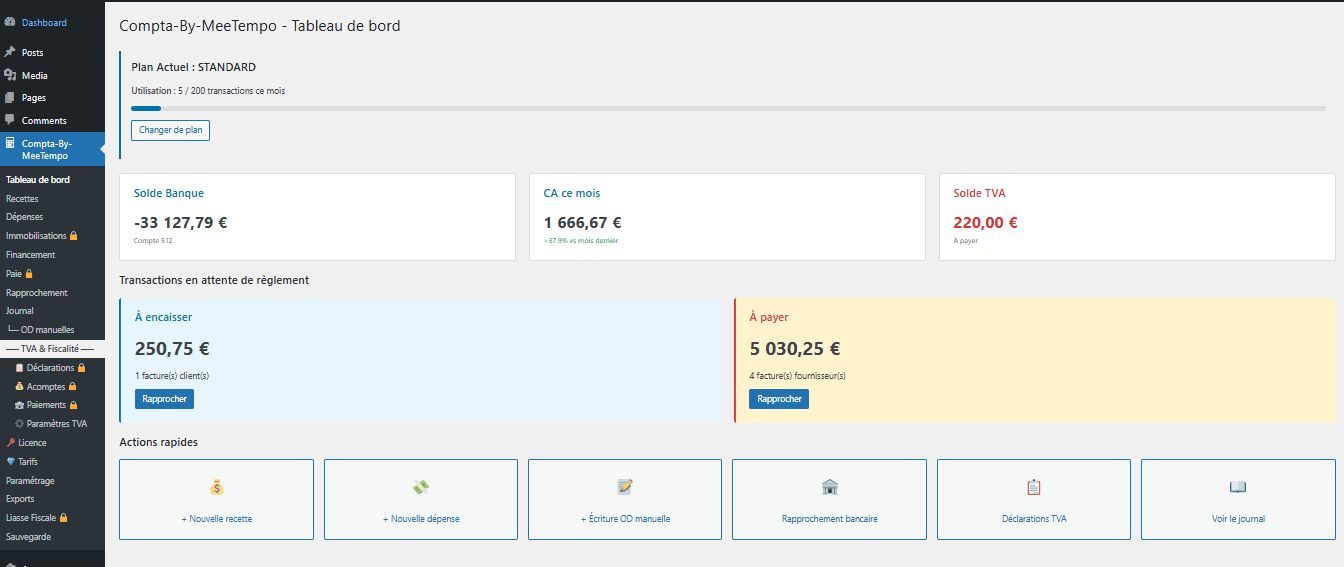
Task: Click the lock icon beside Liasse Fiscale
Action: pyautogui.click(x=64, y=518)
